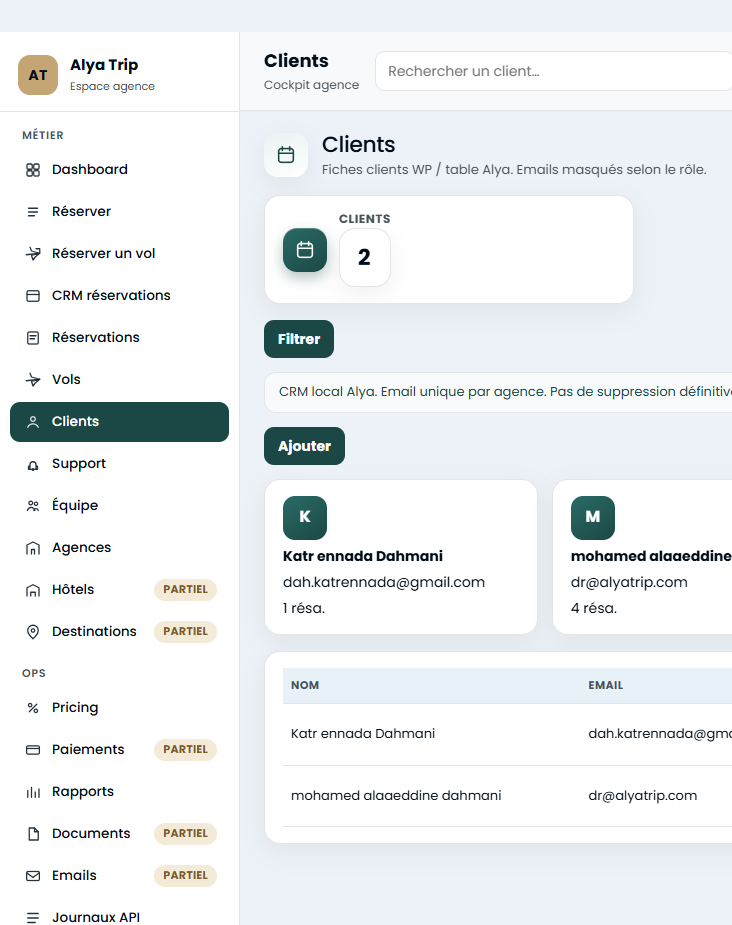
Task: Click the green calendar icon in Clients counter
Action: pyautogui.click(x=305, y=250)
